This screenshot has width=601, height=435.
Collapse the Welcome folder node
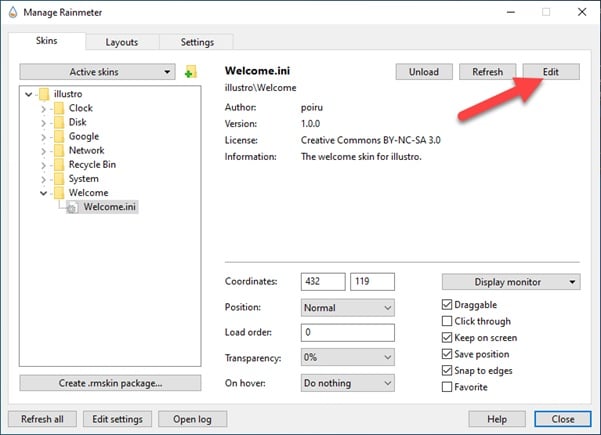[43, 193]
